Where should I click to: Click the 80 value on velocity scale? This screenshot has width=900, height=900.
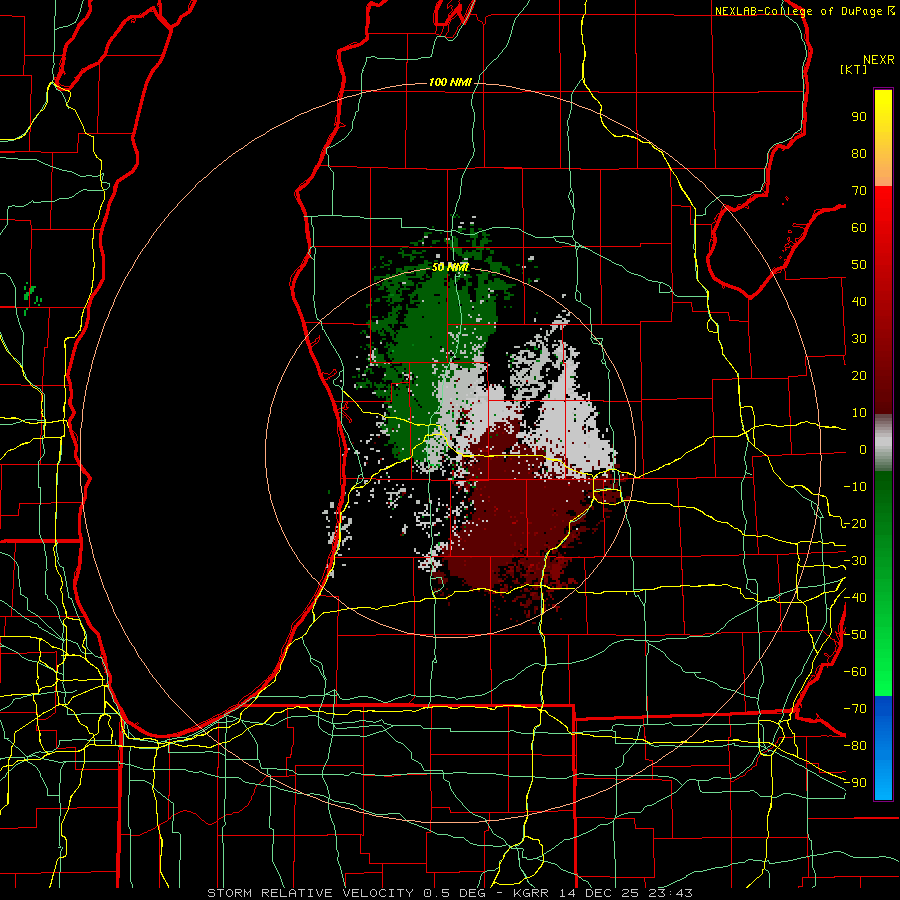859,154
